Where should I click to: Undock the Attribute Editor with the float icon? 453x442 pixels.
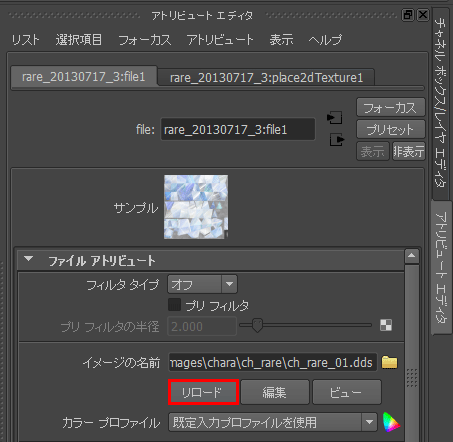click(x=408, y=15)
